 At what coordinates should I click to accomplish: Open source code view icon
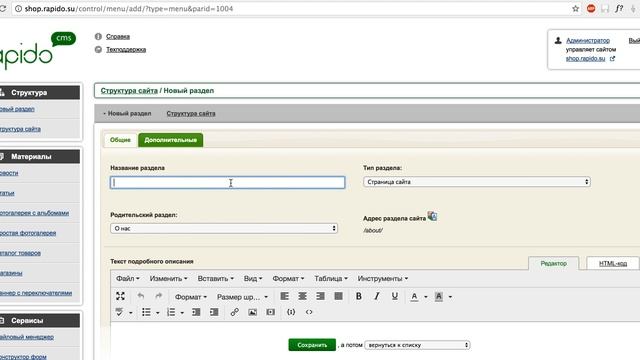[309, 312]
